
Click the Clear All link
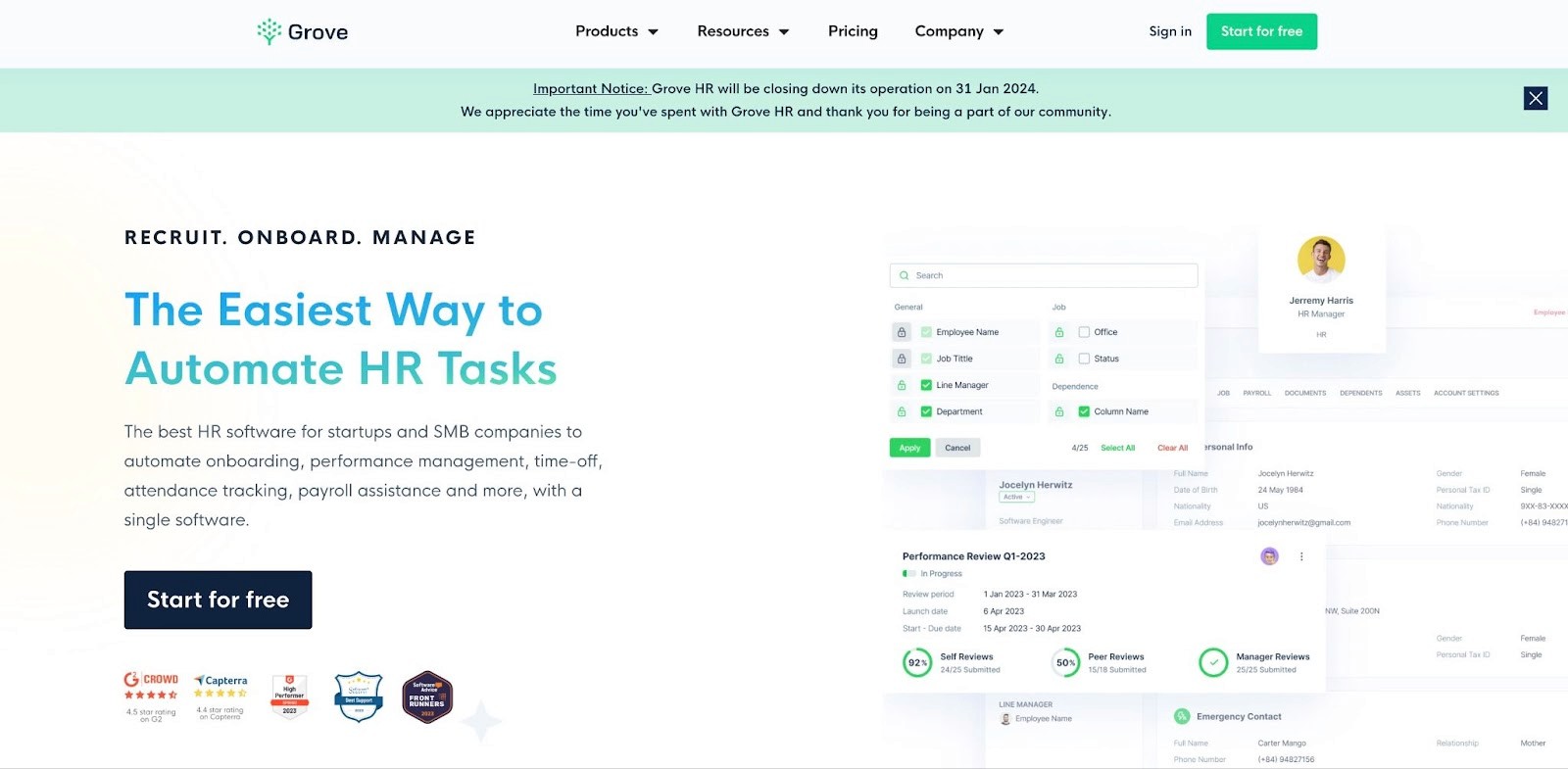tap(1172, 448)
